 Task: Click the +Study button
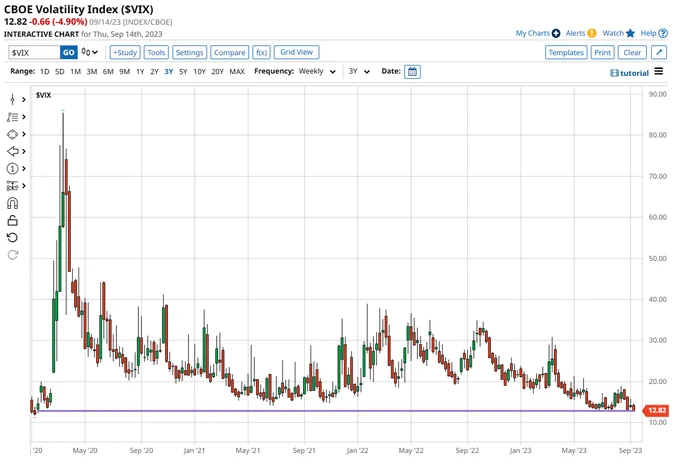125,52
